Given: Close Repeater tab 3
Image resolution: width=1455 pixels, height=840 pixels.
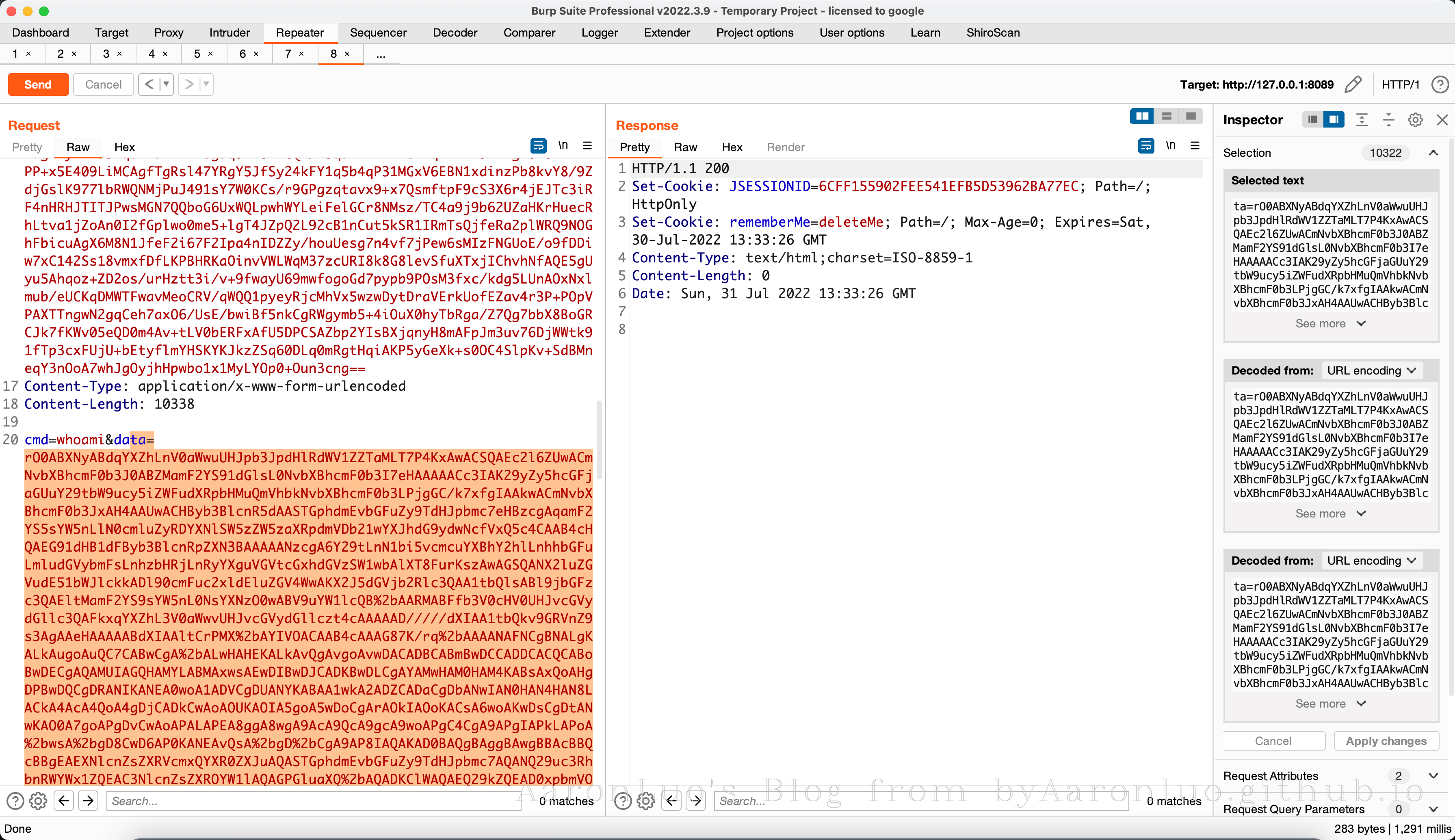Looking at the screenshot, I should tap(119, 54).
